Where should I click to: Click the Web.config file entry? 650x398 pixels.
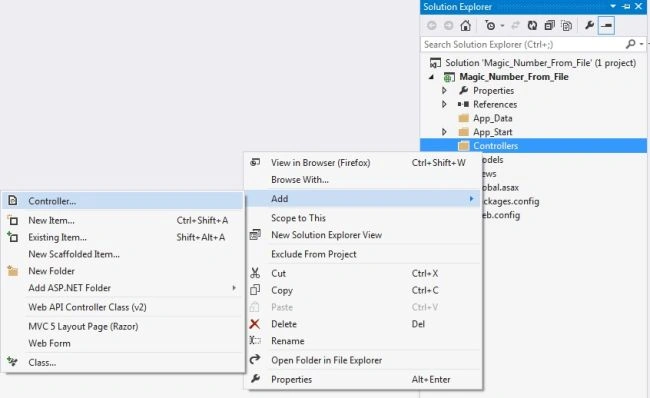[x=501, y=215]
